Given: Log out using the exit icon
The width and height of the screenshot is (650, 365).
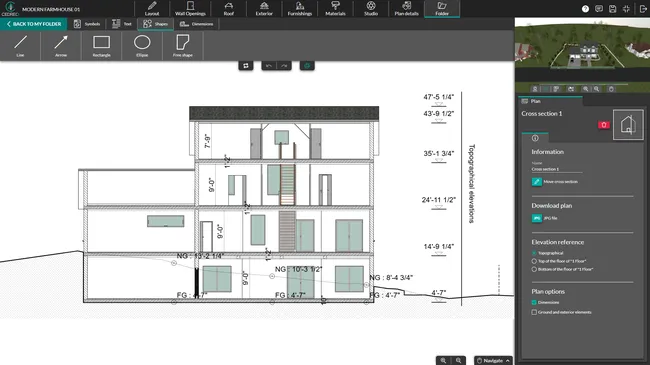Looking at the screenshot, I should tap(643, 9).
